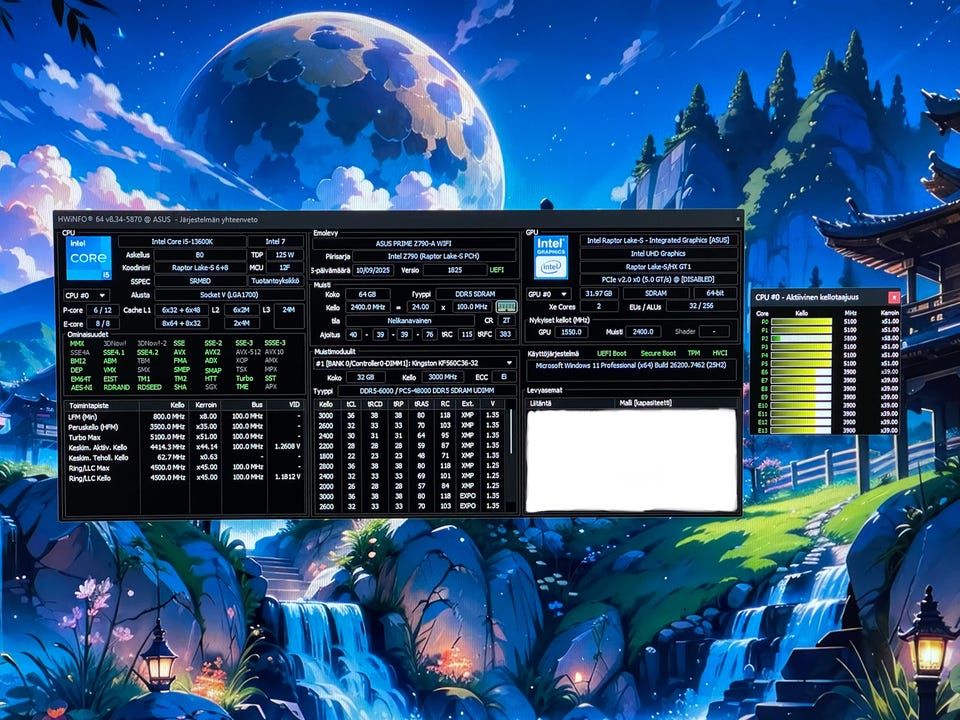This screenshot has width=960, height=720.
Task: Click the Peruskello (HFM) row
Action: tap(184, 427)
